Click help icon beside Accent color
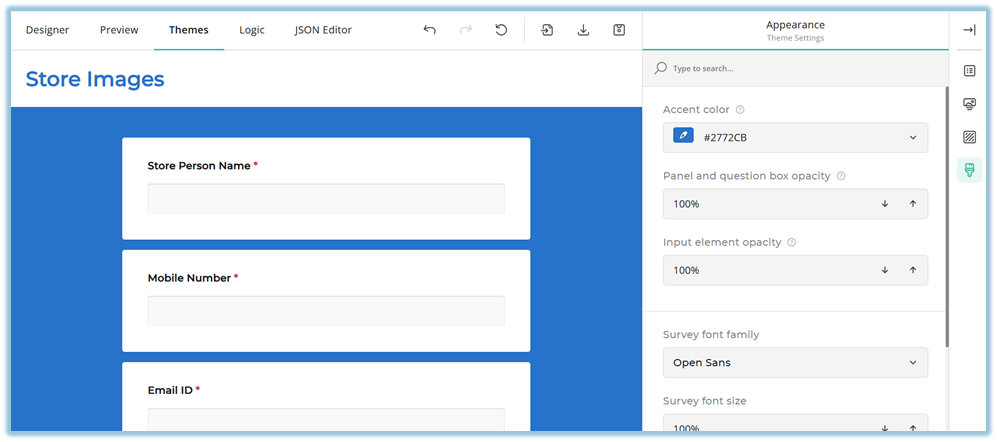Viewport: 997px width, 442px height. pos(740,110)
